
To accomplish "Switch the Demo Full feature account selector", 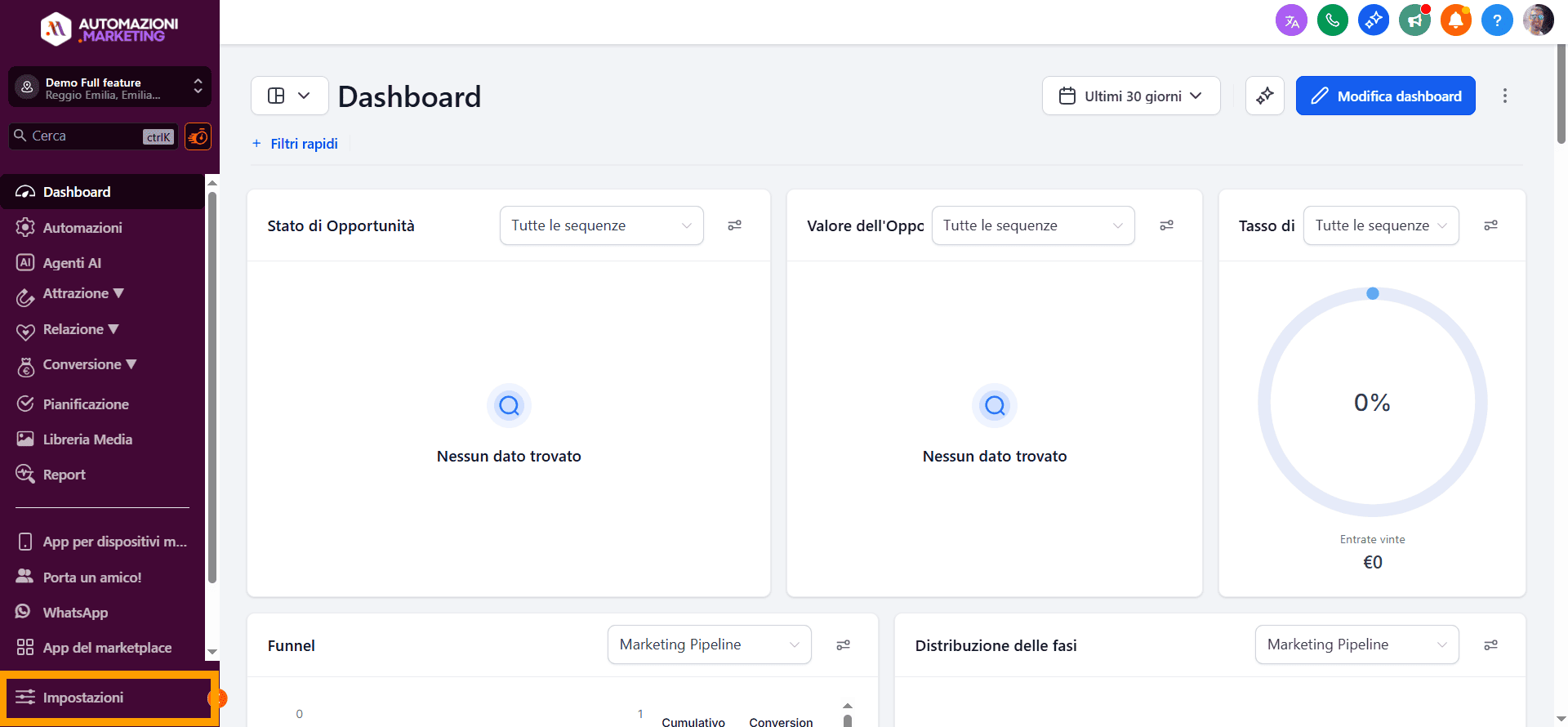I will point(109,87).
